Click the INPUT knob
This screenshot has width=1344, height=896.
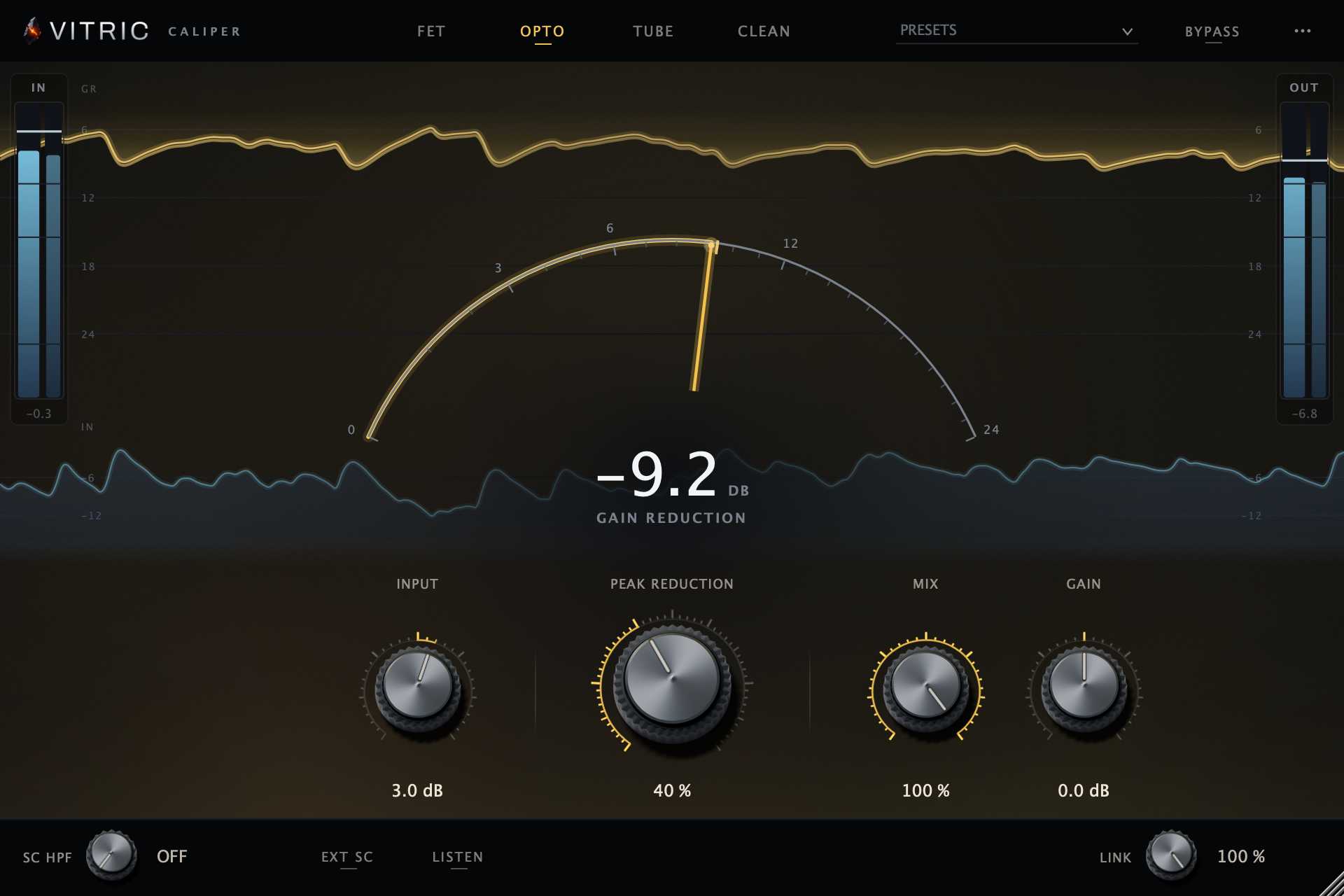tap(418, 687)
